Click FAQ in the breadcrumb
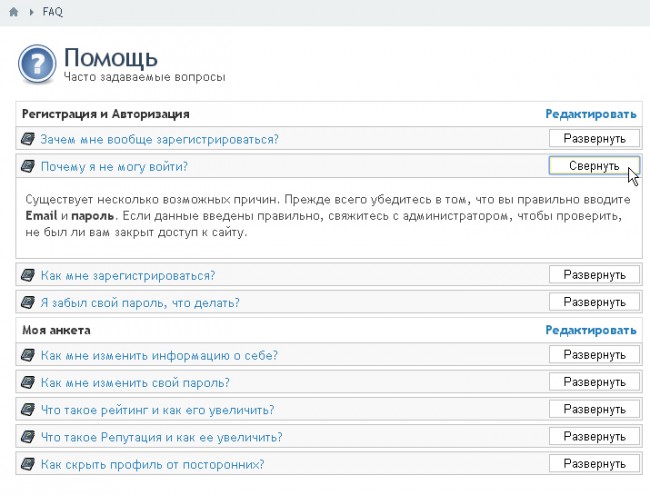Viewport: 650px width, 495px height. [x=53, y=11]
